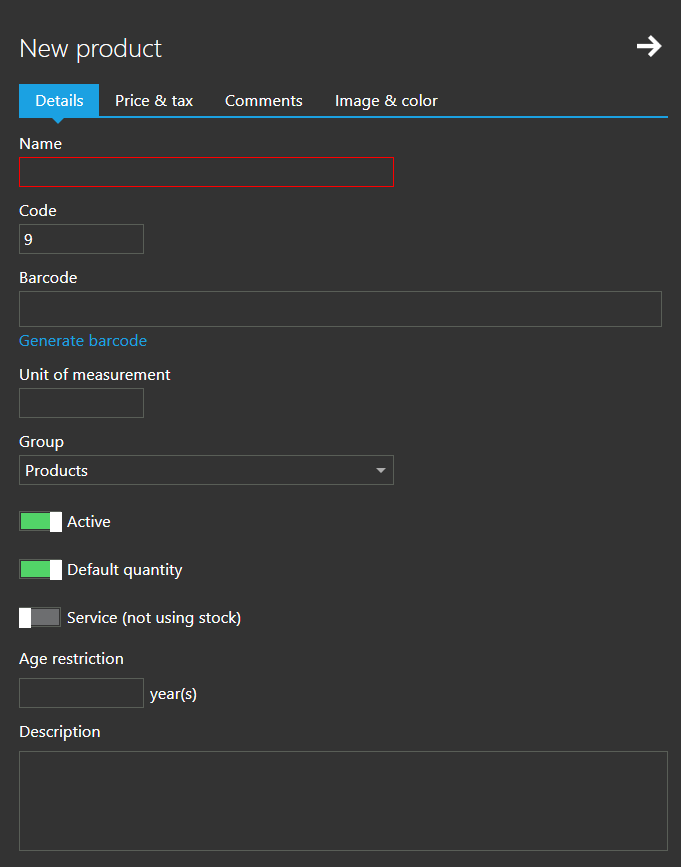Click the right arrow icon beside New product
Screen dimensions: 681x867
tap(649, 46)
